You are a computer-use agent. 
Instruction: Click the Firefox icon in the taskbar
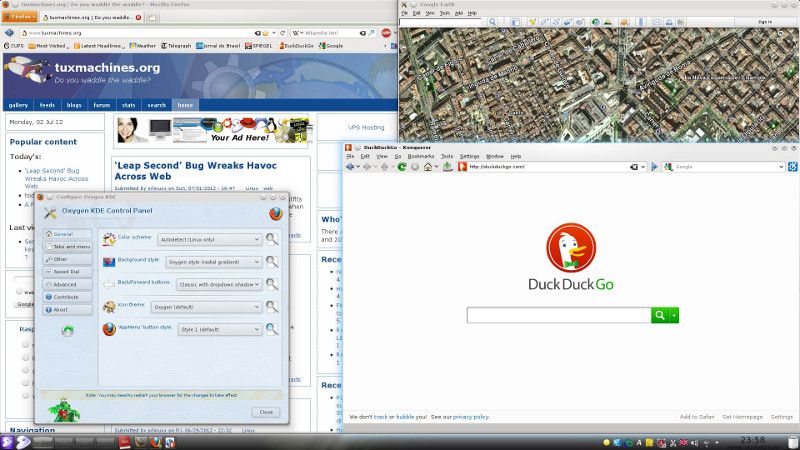[156, 442]
